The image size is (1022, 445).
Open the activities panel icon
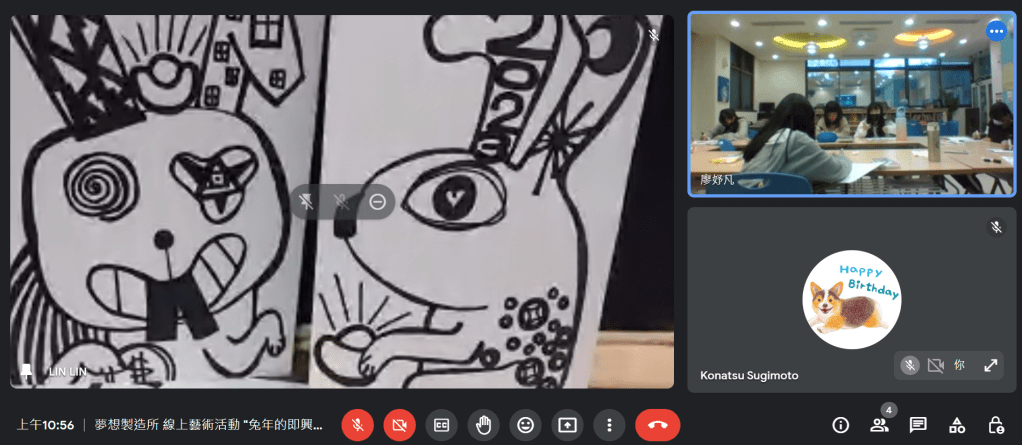(x=957, y=425)
